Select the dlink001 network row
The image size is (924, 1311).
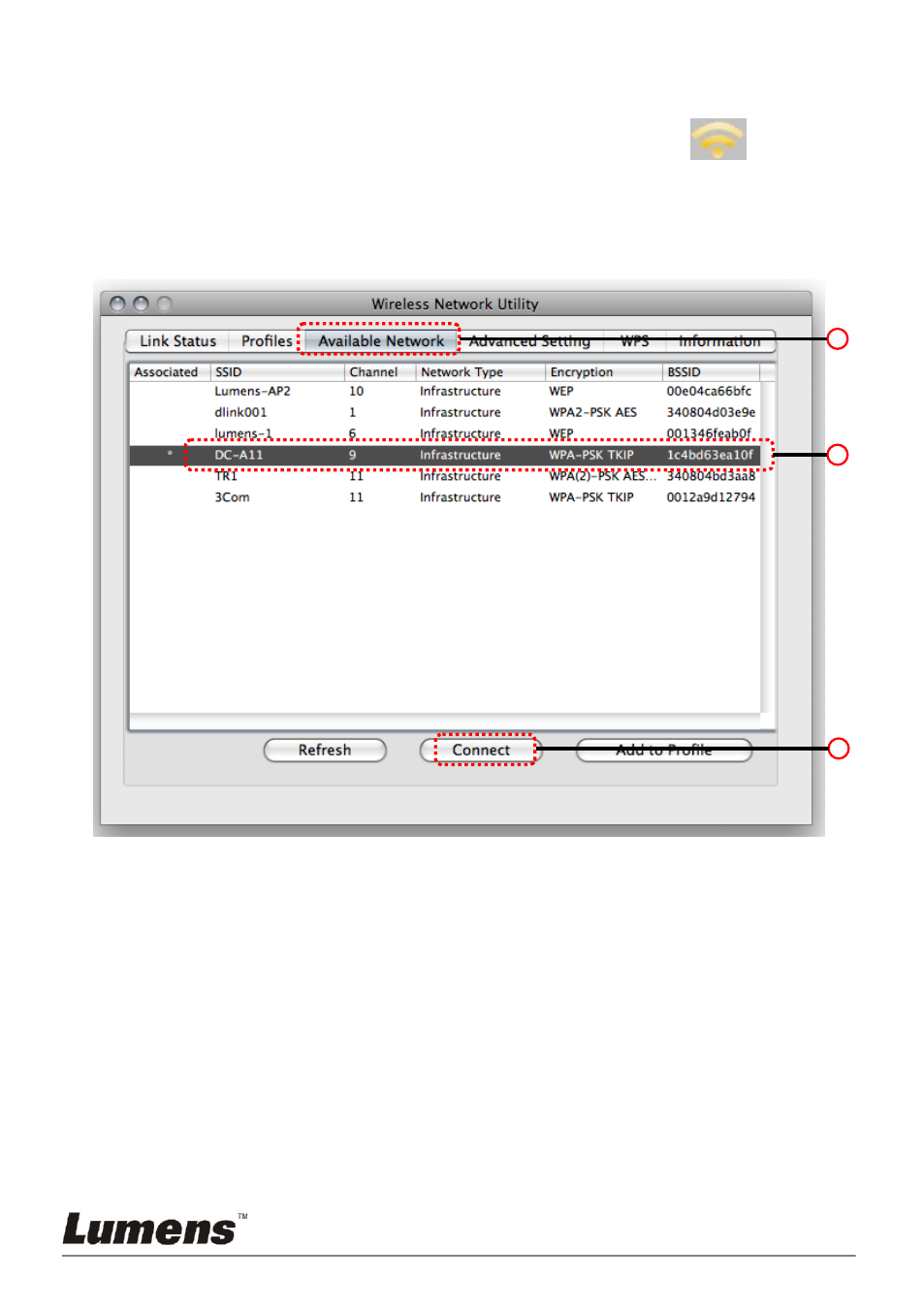(445, 413)
